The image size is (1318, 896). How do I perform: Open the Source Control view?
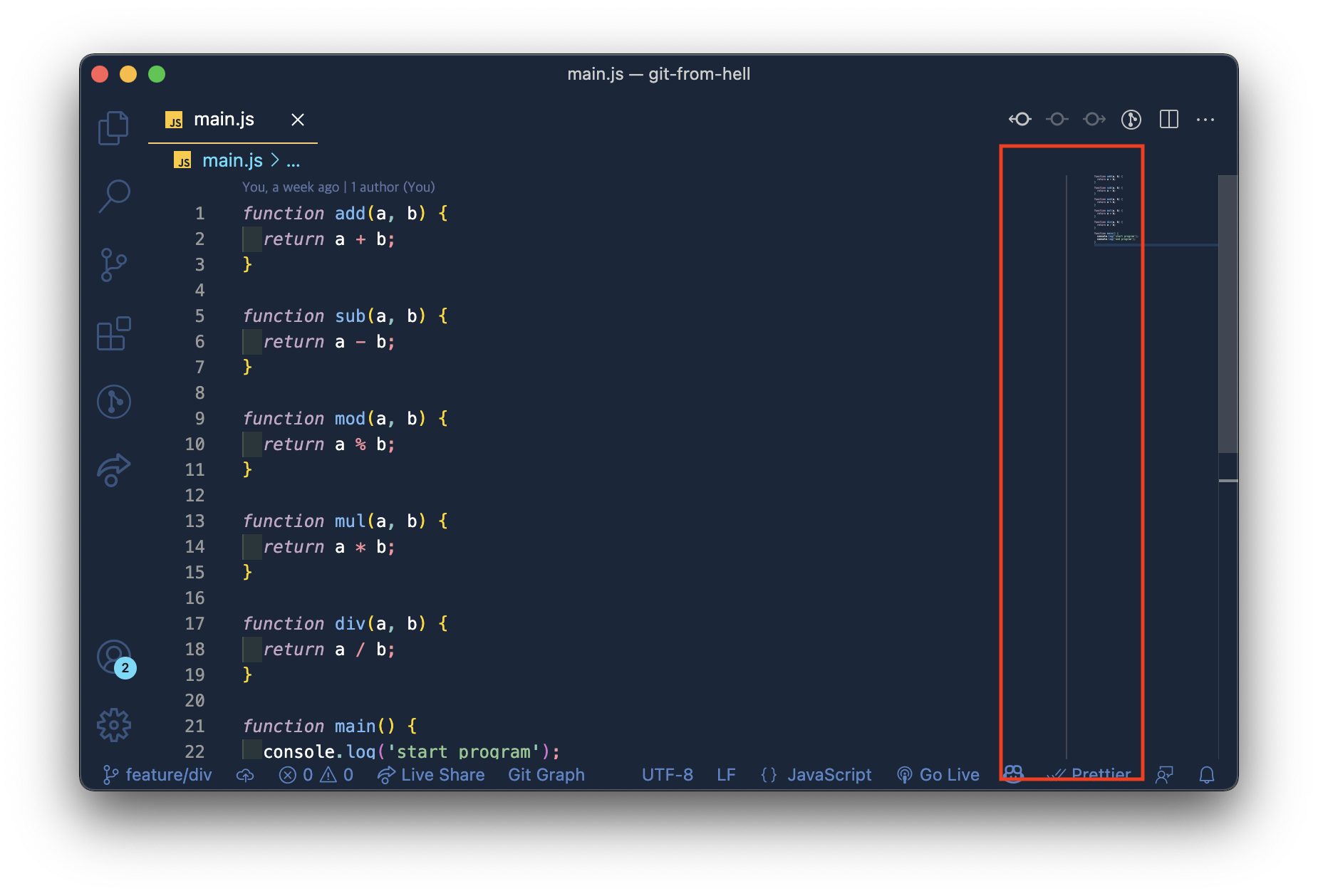(113, 265)
